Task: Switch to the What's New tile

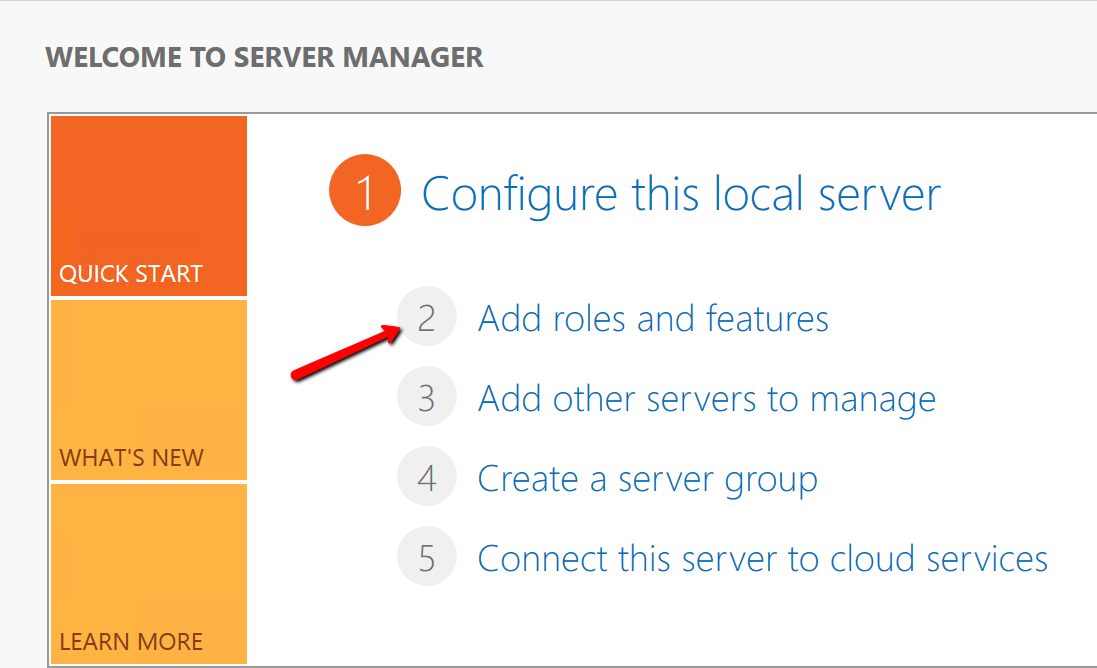Action: point(148,390)
